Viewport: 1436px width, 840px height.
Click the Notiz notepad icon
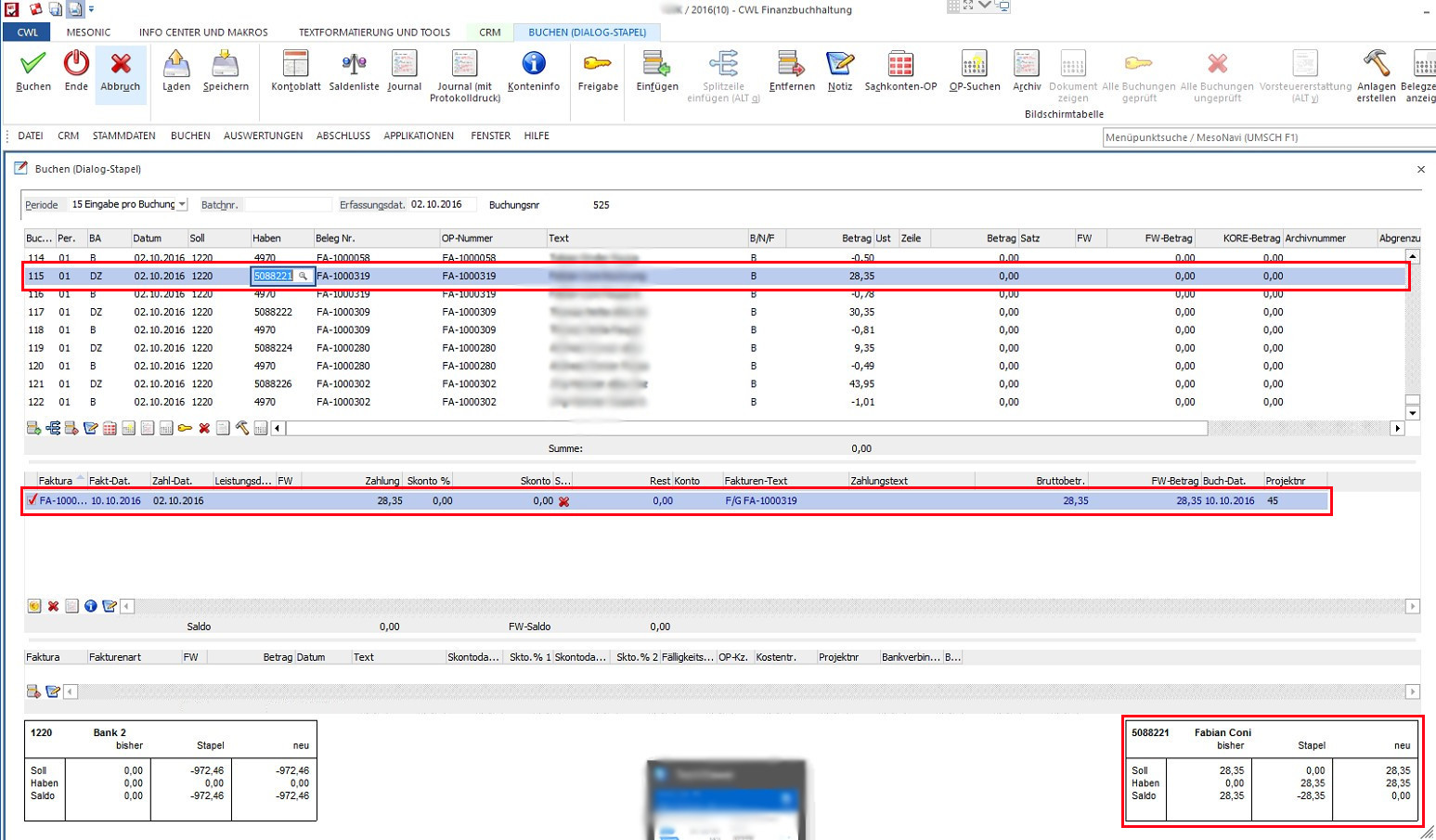[x=839, y=64]
